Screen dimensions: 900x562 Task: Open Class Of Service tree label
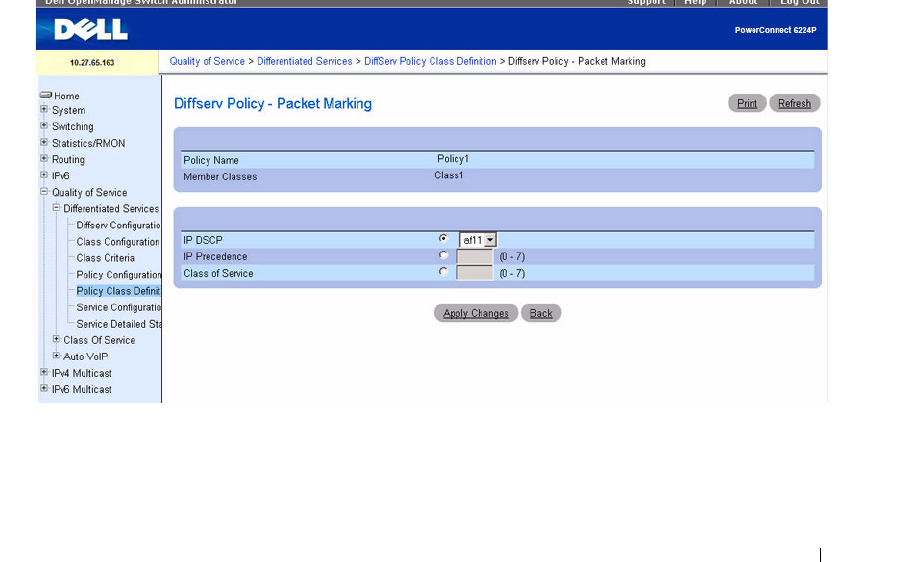(99, 340)
